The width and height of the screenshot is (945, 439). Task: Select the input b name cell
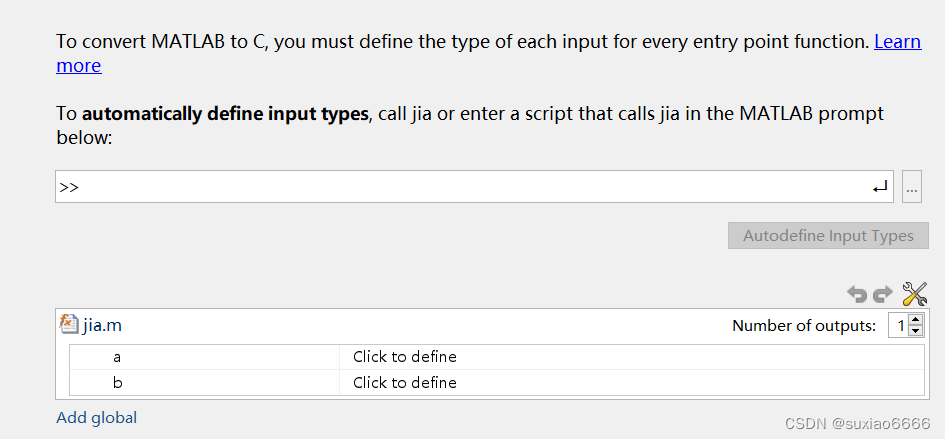coord(117,383)
